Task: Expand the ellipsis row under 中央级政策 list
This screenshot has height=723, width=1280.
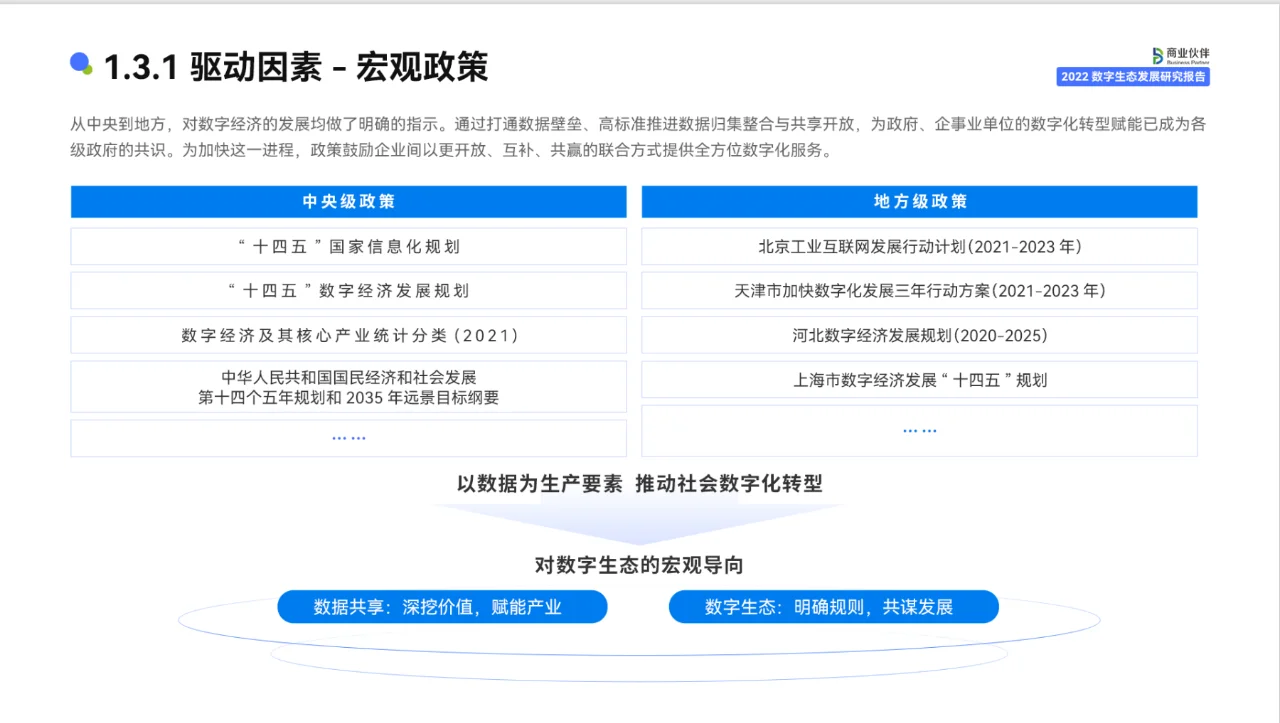Action: [348, 437]
